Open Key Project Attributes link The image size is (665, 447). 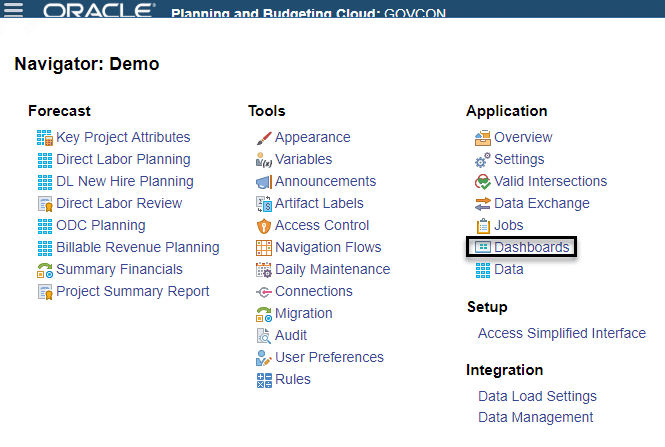(x=123, y=137)
